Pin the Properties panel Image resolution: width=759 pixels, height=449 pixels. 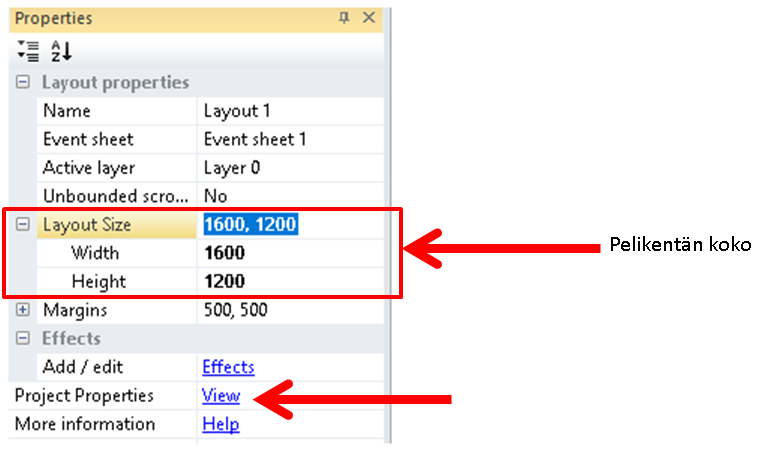click(x=344, y=18)
